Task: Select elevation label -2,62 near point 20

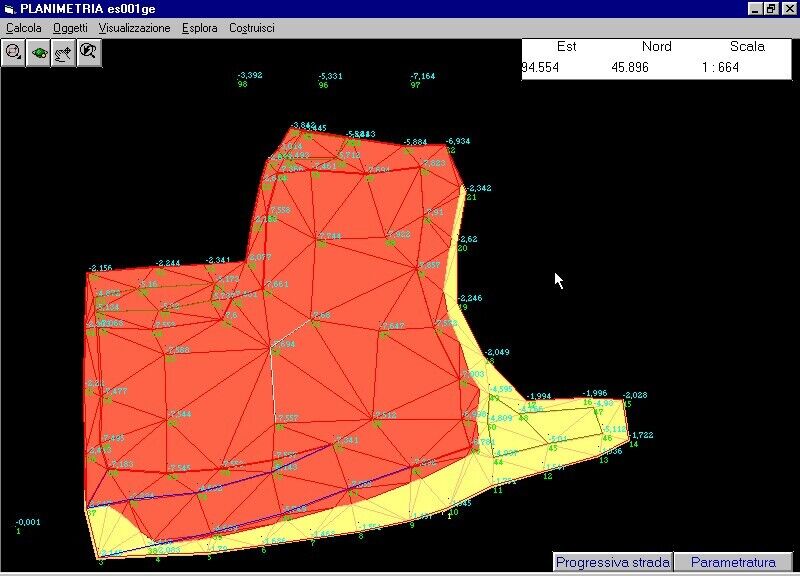Action: click(x=468, y=239)
